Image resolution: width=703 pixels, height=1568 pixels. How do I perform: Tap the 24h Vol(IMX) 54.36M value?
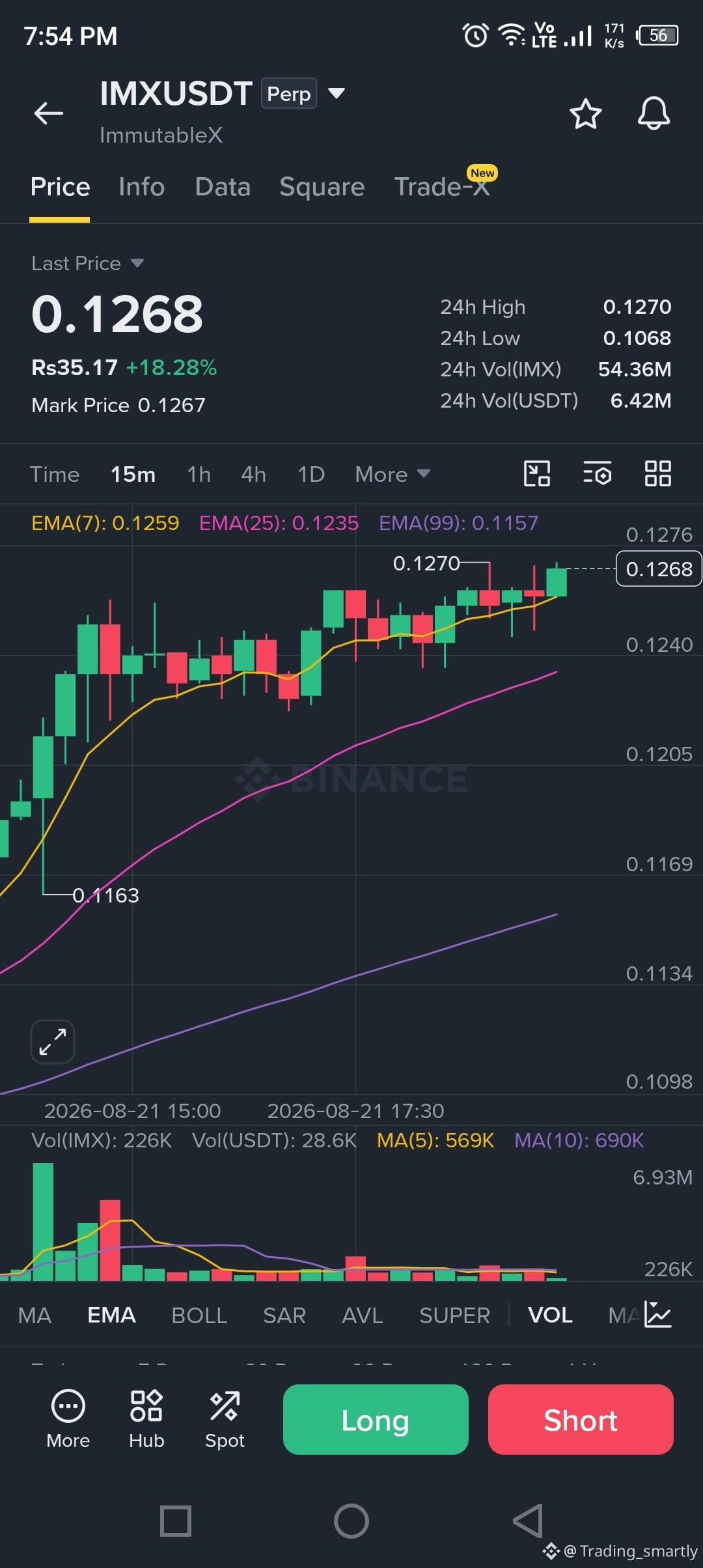click(x=635, y=369)
